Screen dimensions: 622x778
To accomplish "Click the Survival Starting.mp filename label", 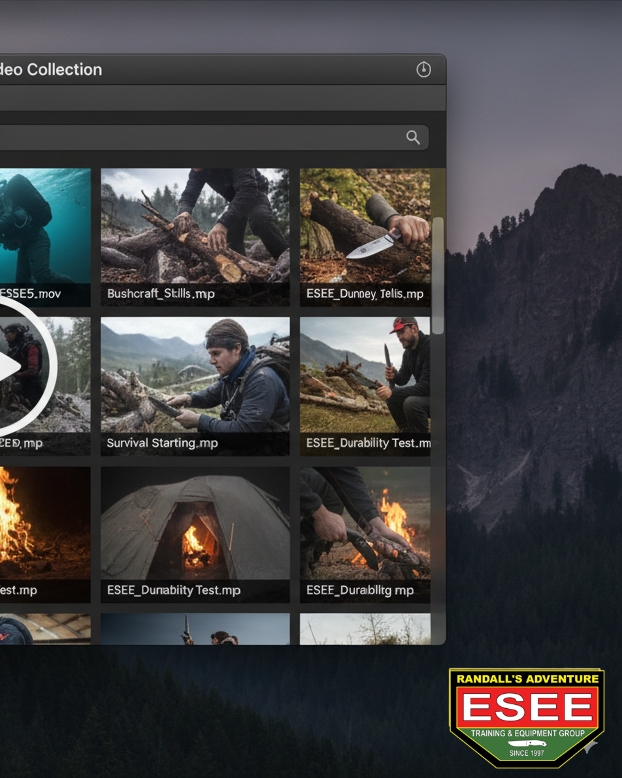I will (162, 443).
